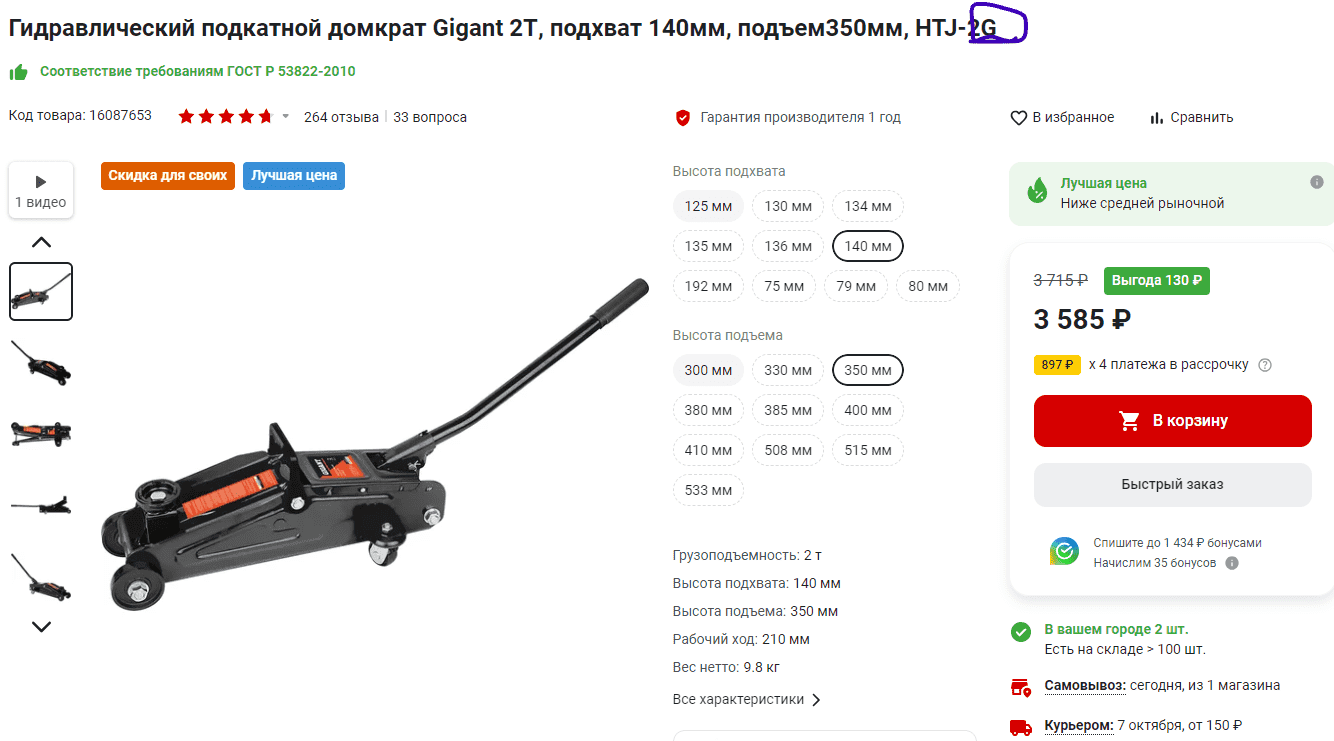The image size is (1334, 741).
Task: Show next thumbnails with the down chevron
Action: click(41, 627)
